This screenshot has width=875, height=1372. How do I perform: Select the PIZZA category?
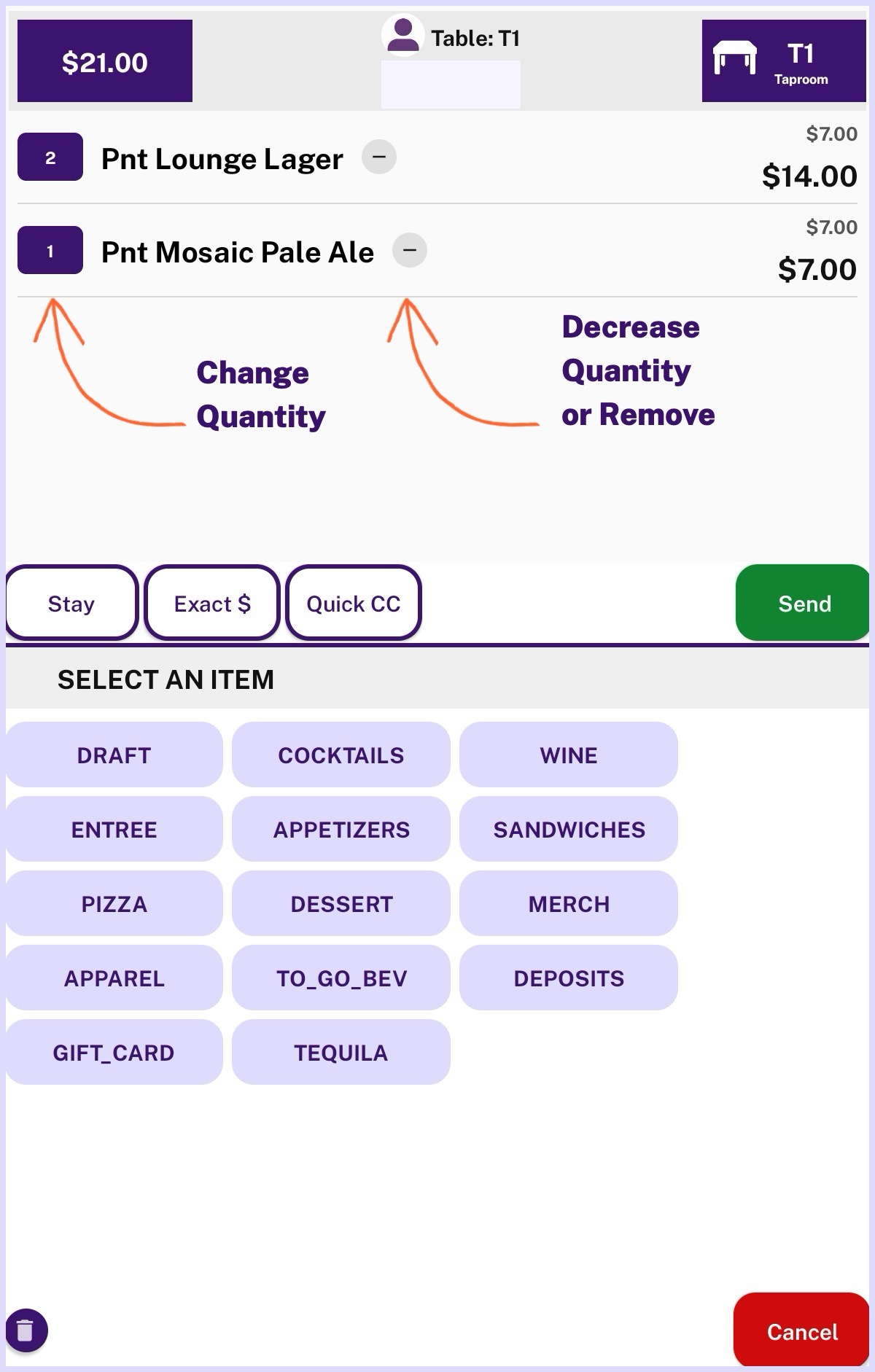pyautogui.click(x=114, y=903)
